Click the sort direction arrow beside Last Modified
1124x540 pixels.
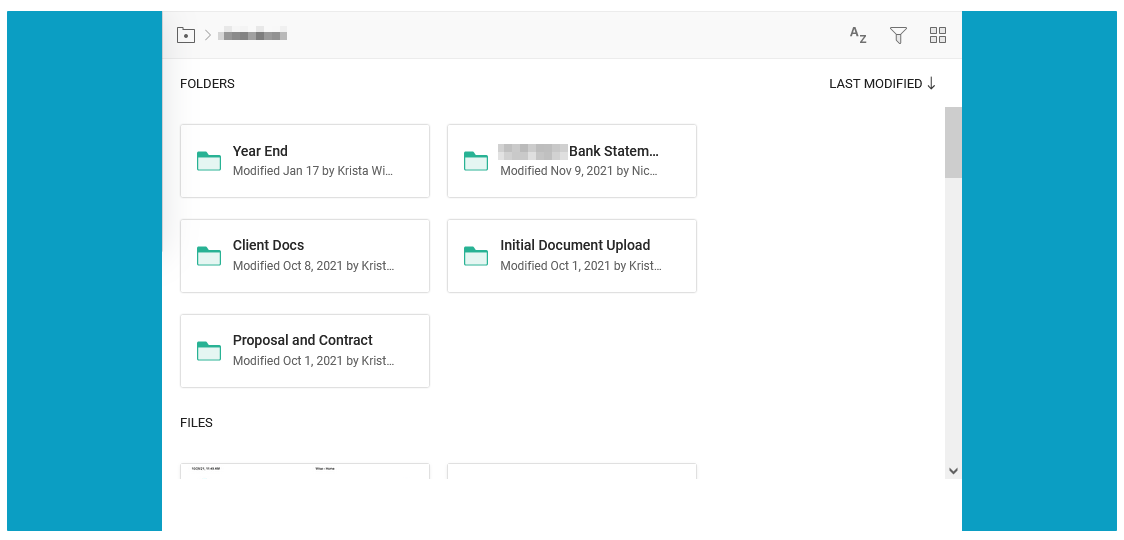[932, 84]
